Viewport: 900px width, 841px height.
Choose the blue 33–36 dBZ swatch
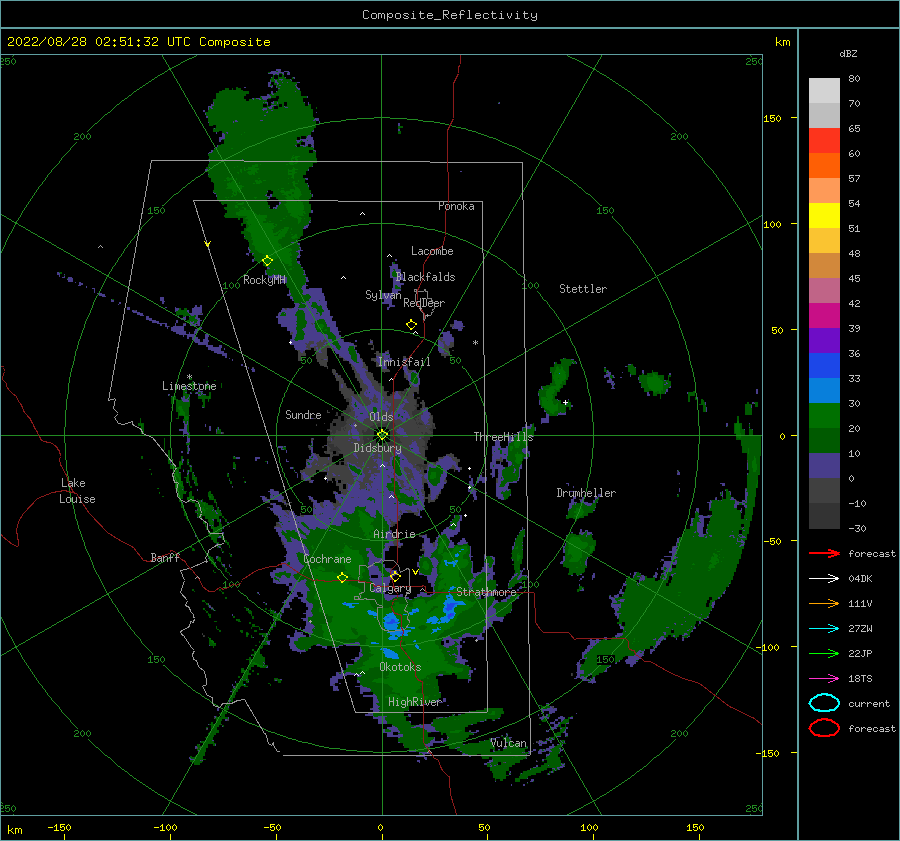point(824,366)
